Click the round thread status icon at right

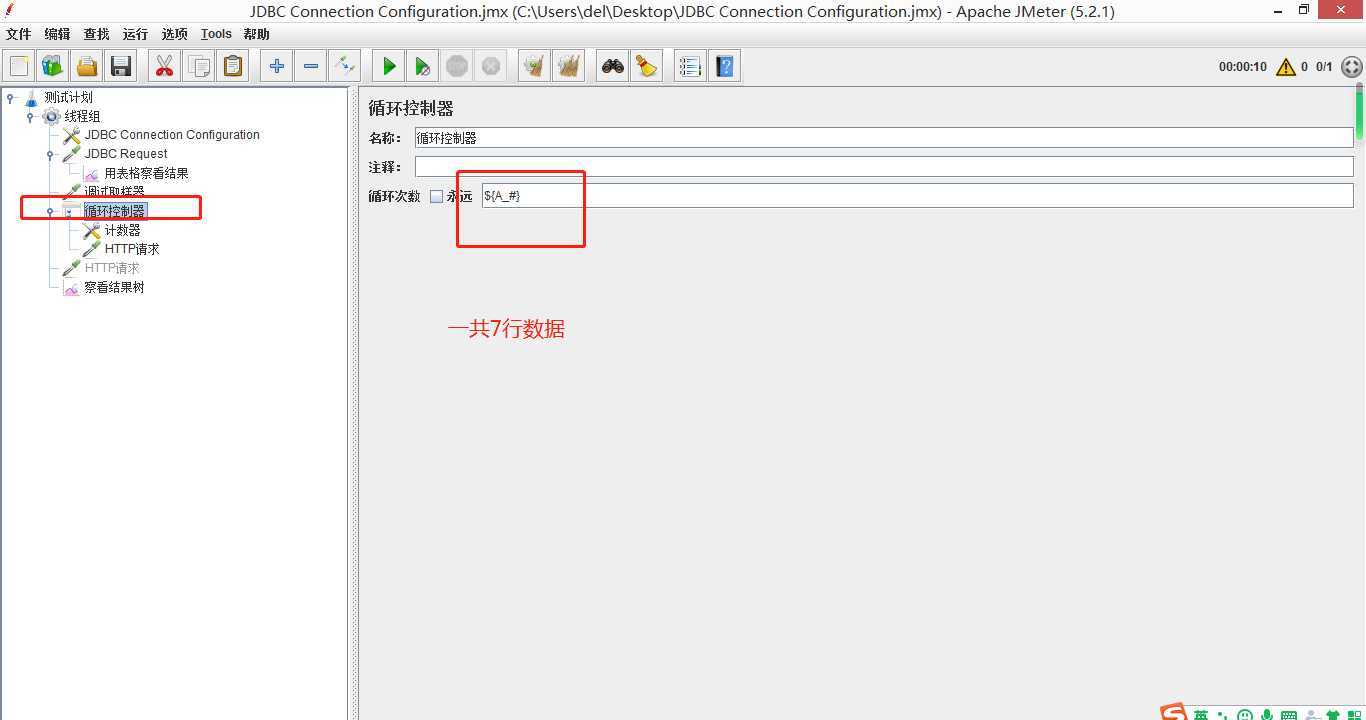tap(1351, 67)
